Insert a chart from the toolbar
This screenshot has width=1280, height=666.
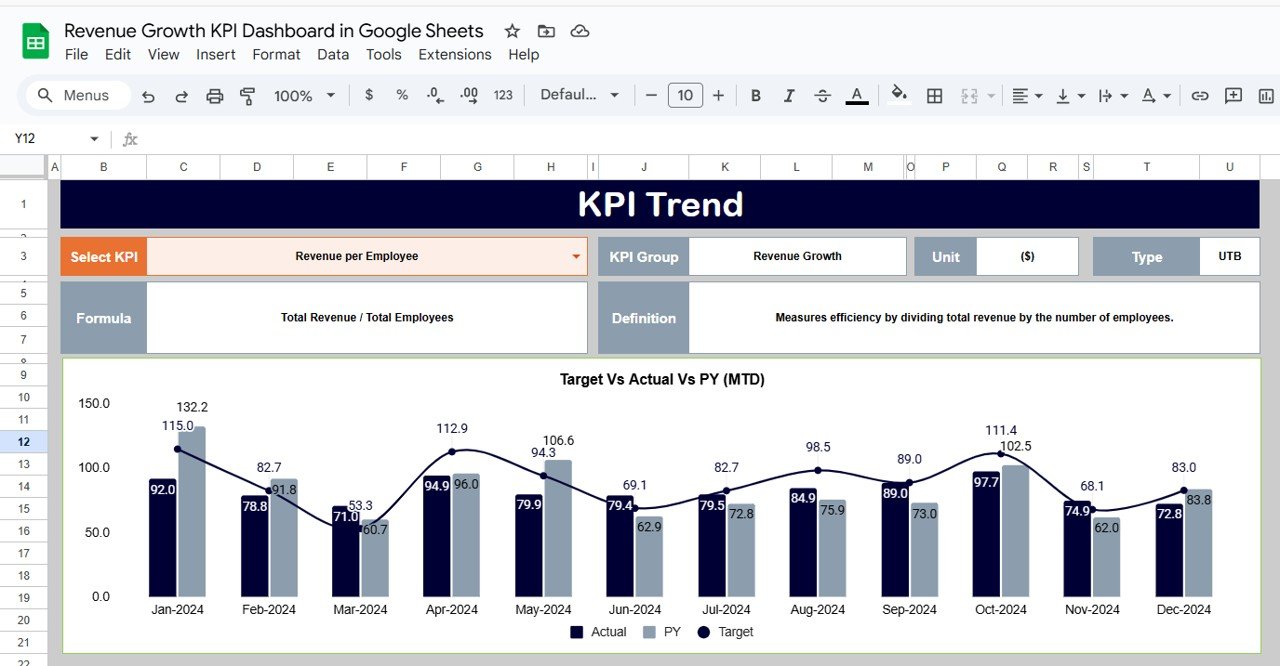pos(1263,95)
